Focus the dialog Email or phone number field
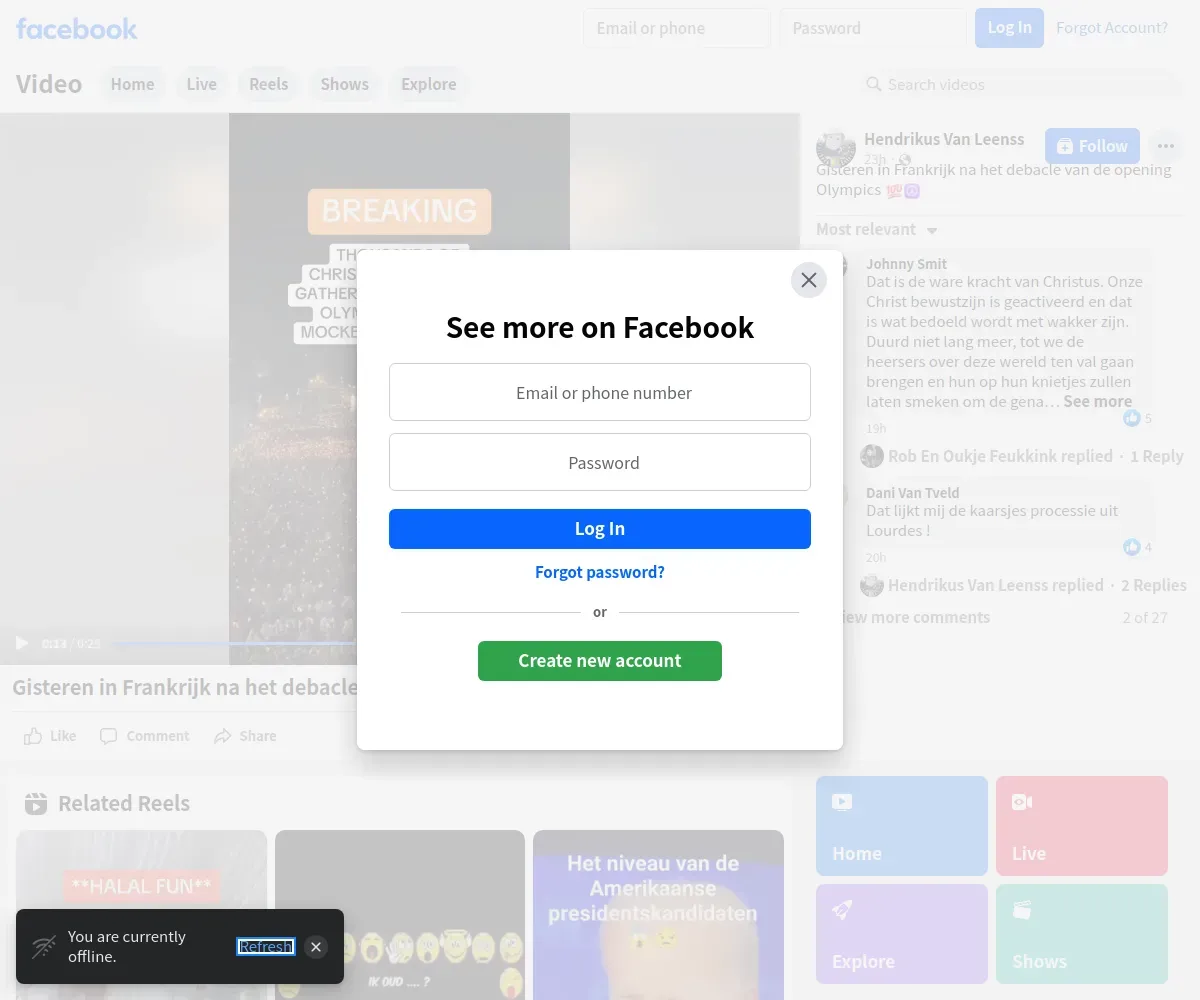The image size is (1200, 1000). tap(600, 392)
